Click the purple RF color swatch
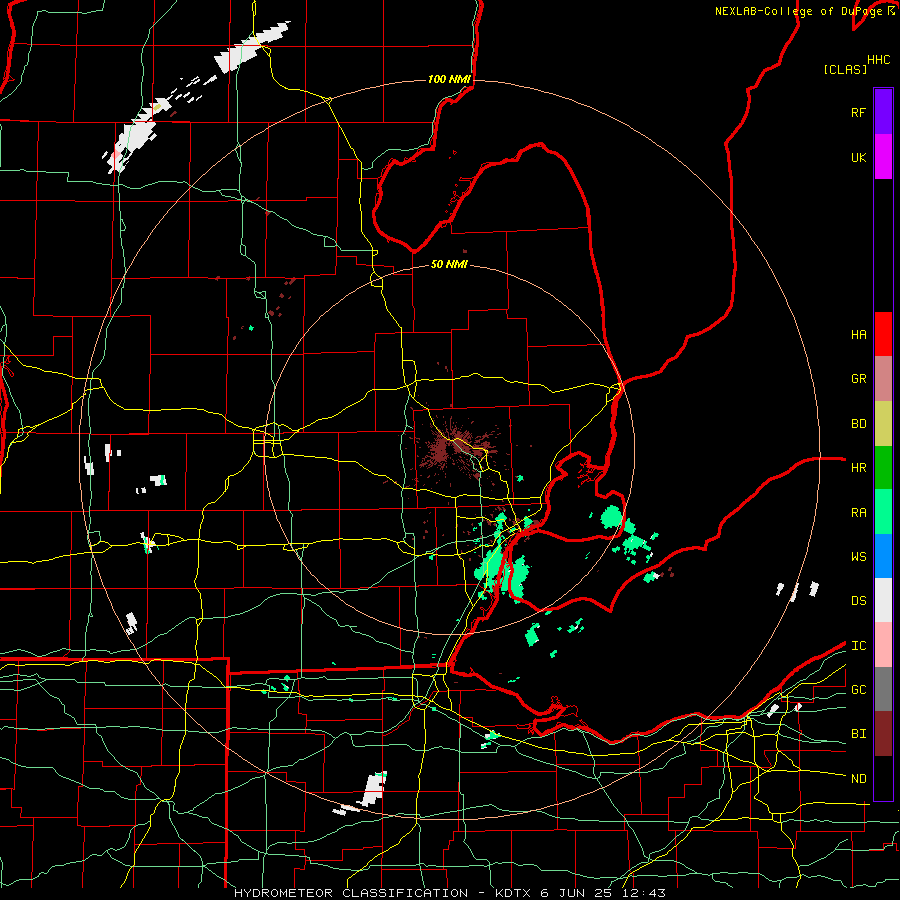The height and width of the screenshot is (900, 900). point(883,112)
